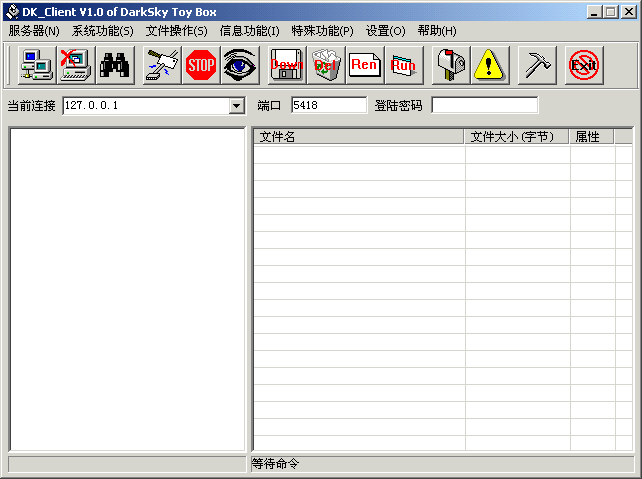Click the disconnect icon with red X
Viewport: 642px width, 479px height.
[75, 66]
